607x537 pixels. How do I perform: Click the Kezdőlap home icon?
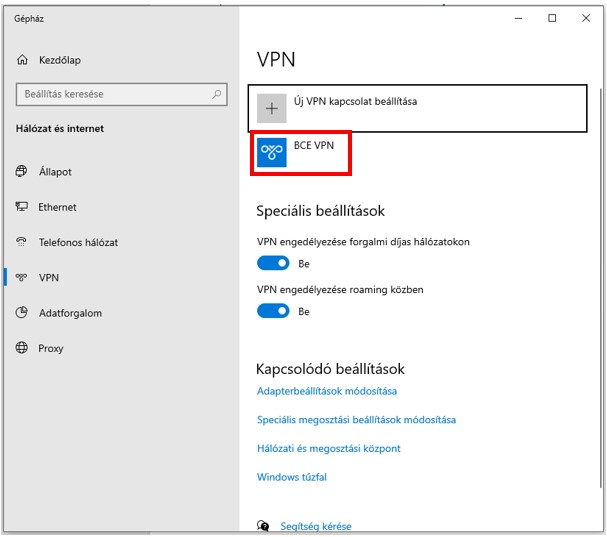click(22, 60)
